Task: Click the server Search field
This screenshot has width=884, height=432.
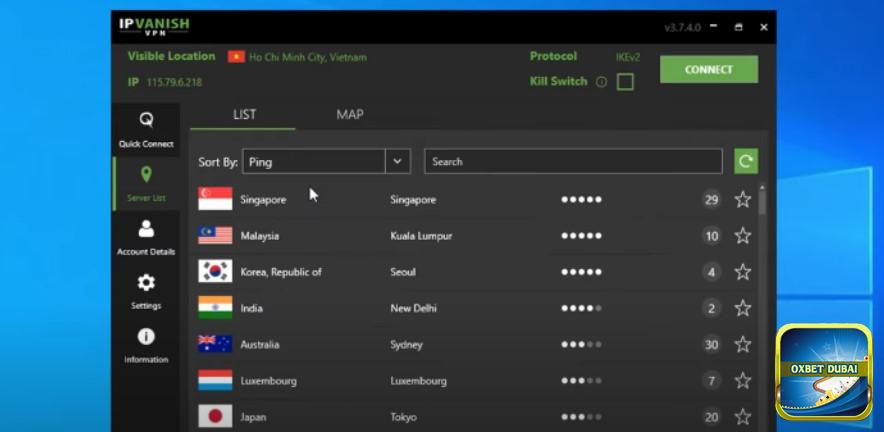Action: point(572,161)
